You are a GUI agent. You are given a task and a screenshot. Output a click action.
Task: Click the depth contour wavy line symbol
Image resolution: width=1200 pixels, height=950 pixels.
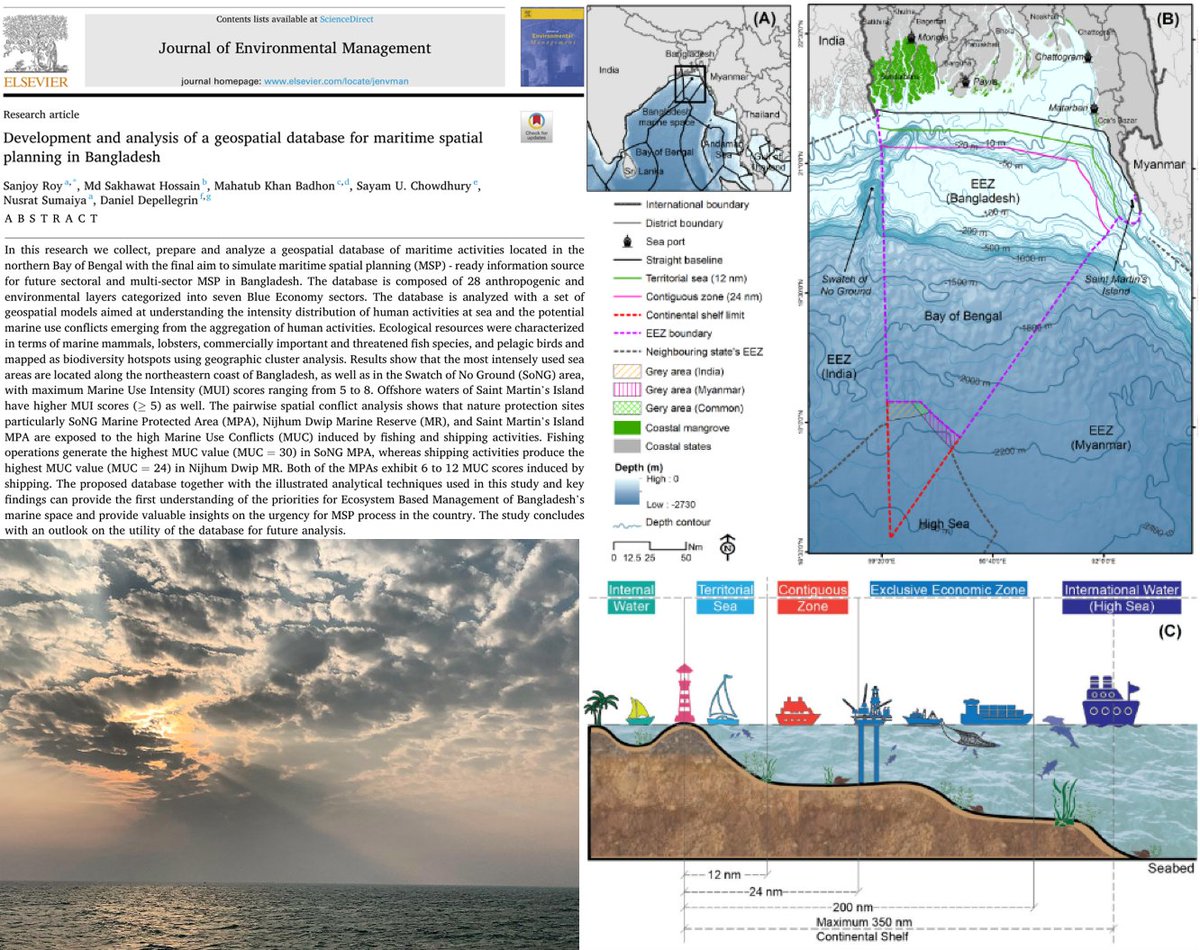click(627, 524)
